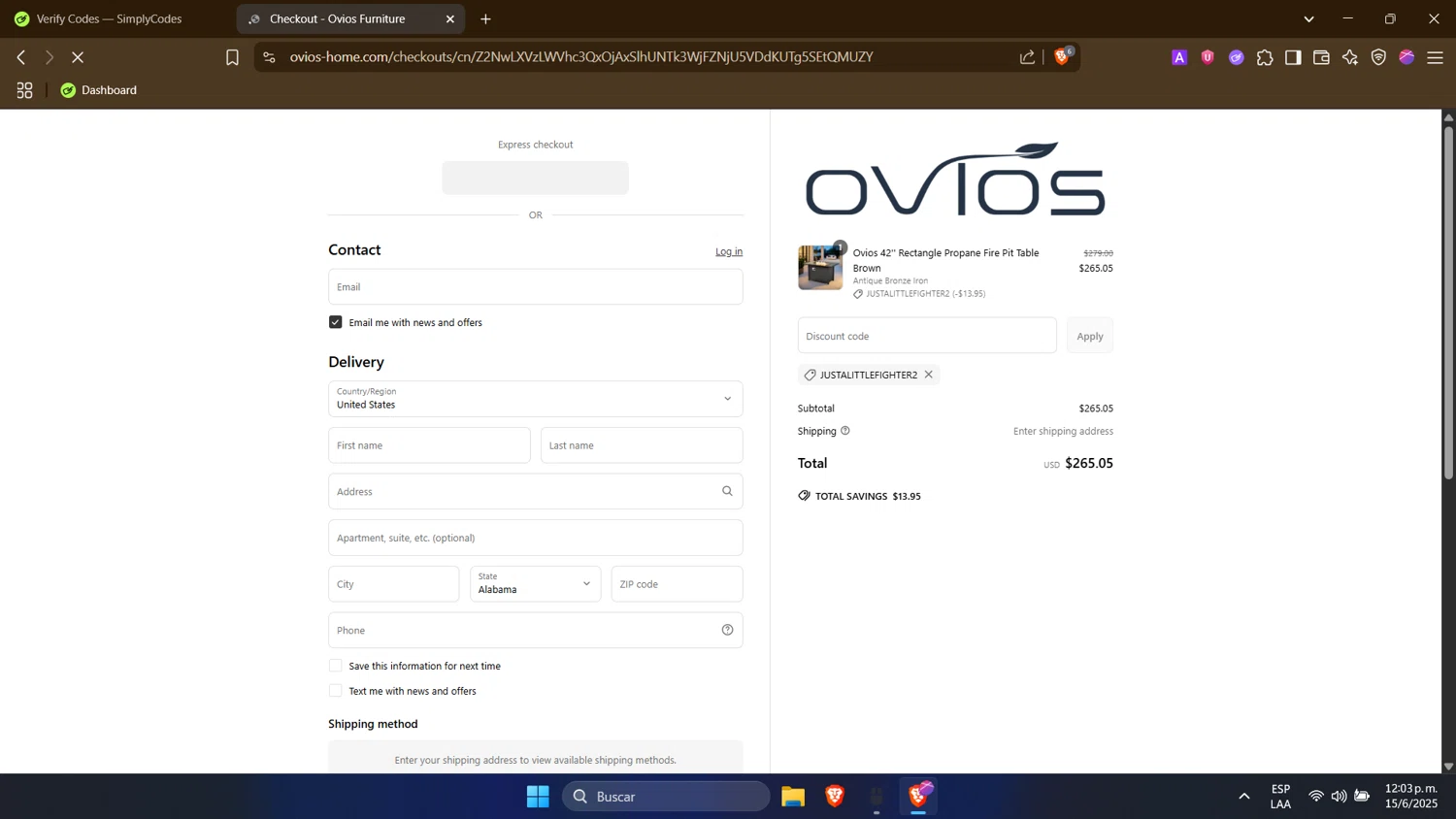Open the extensions puzzle icon
The width and height of the screenshot is (1456, 819).
point(1265,58)
